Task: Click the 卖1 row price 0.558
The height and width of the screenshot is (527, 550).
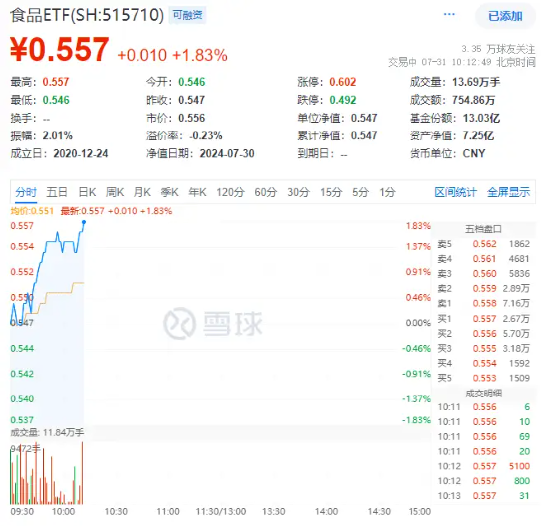Action: (x=484, y=303)
